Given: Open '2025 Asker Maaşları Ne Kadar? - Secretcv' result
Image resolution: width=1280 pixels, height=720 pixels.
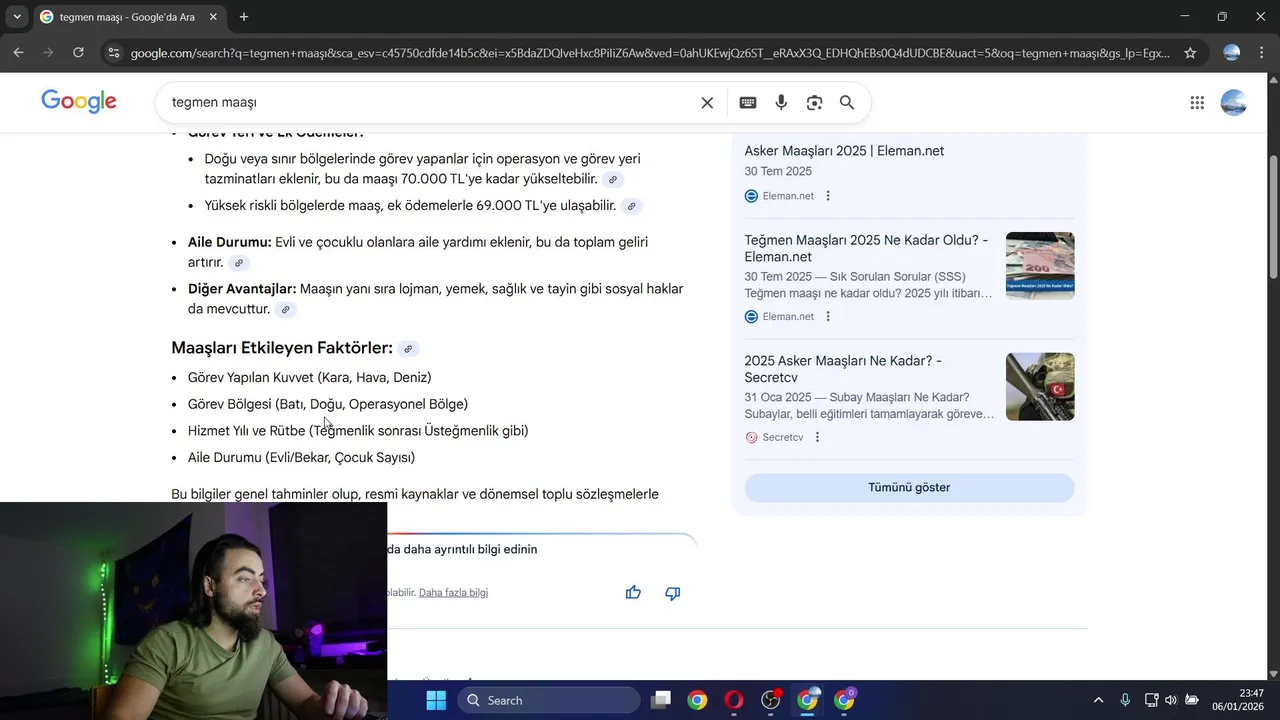Looking at the screenshot, I should point(843,369).
